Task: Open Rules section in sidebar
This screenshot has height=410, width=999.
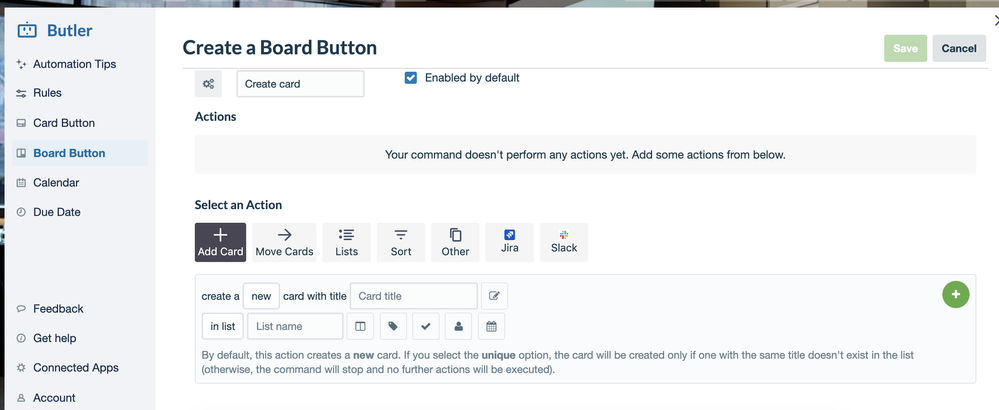Action: coord(47,93)
